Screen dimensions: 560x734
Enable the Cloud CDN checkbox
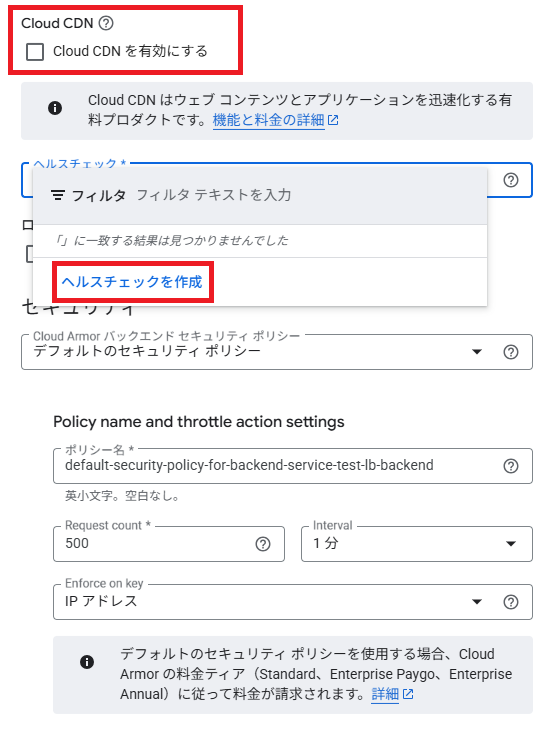pyautogui.click(x=35, y=51)
